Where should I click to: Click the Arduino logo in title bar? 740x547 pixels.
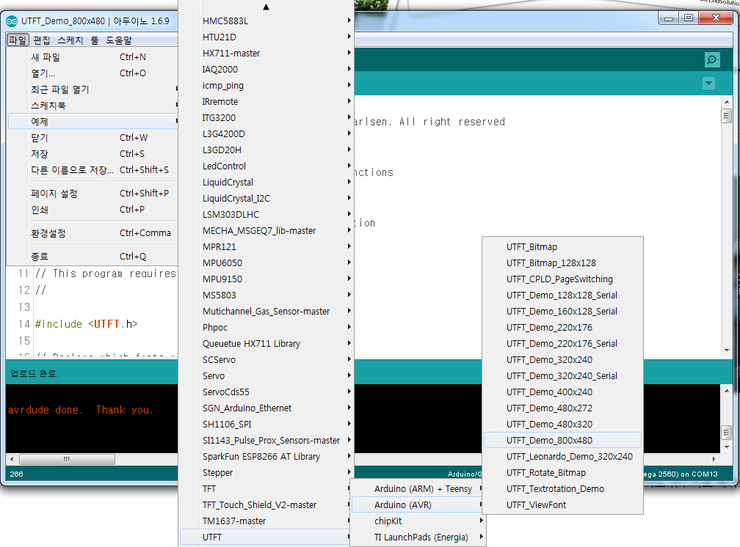(12, 21)
